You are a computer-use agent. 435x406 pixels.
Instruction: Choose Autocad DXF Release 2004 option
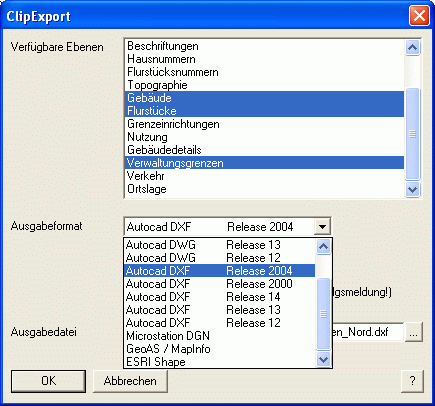coord(219,271)
